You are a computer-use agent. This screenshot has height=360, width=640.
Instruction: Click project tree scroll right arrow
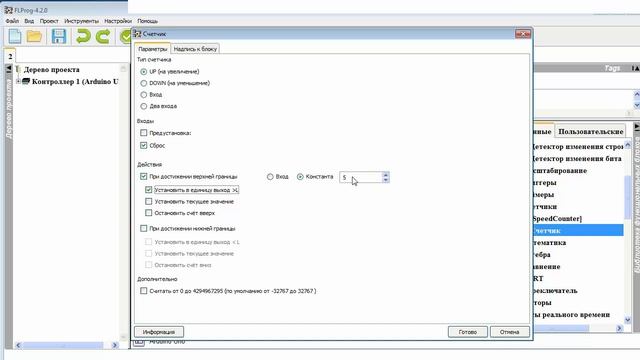click(114, 345)
